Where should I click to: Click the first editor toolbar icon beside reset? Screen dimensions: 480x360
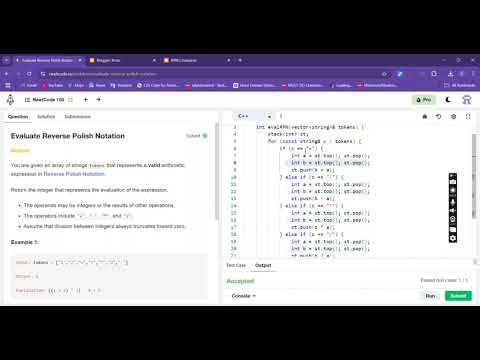(425, 116)
